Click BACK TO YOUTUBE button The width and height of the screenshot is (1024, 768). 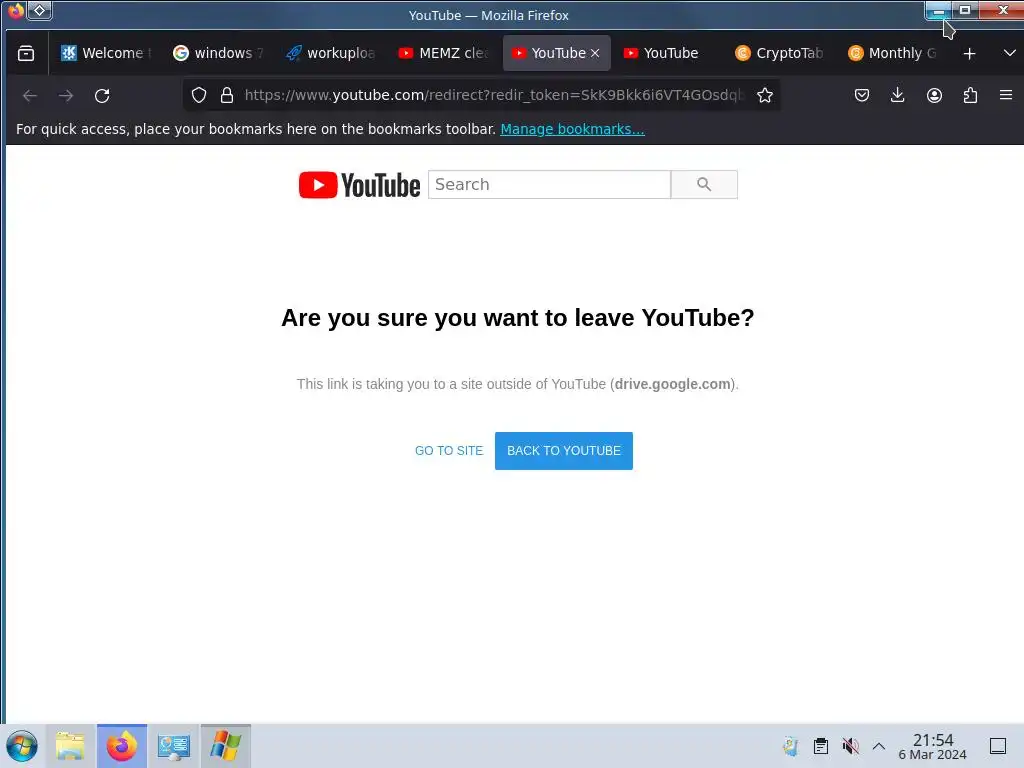(x=564, y=451)
